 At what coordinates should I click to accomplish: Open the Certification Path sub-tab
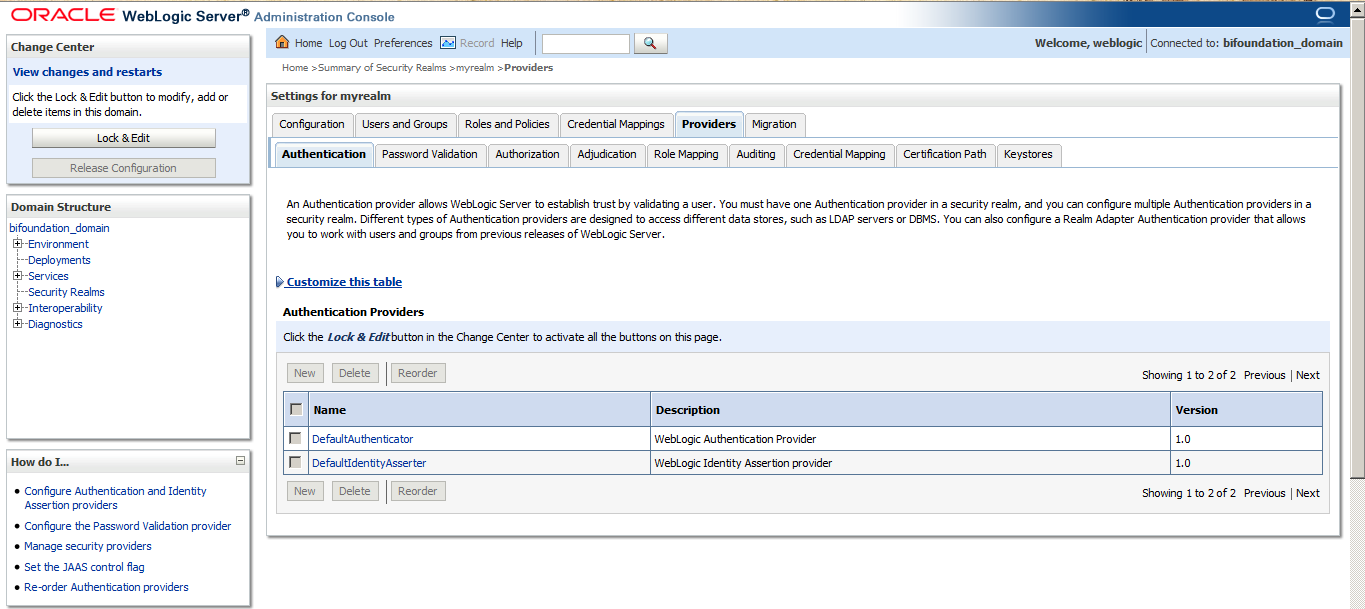[x=945, y=154]
